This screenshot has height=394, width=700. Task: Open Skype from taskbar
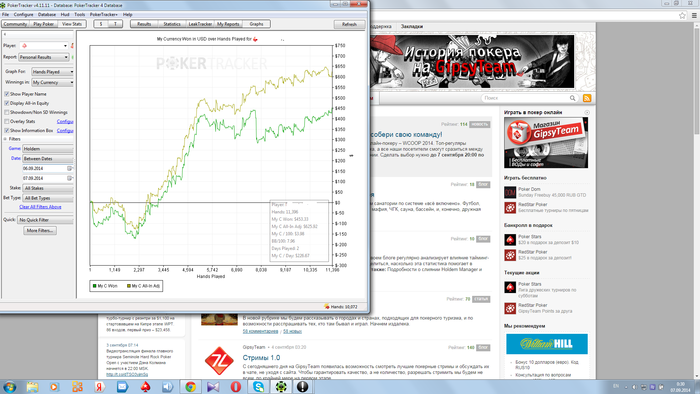tap(258, 387)
